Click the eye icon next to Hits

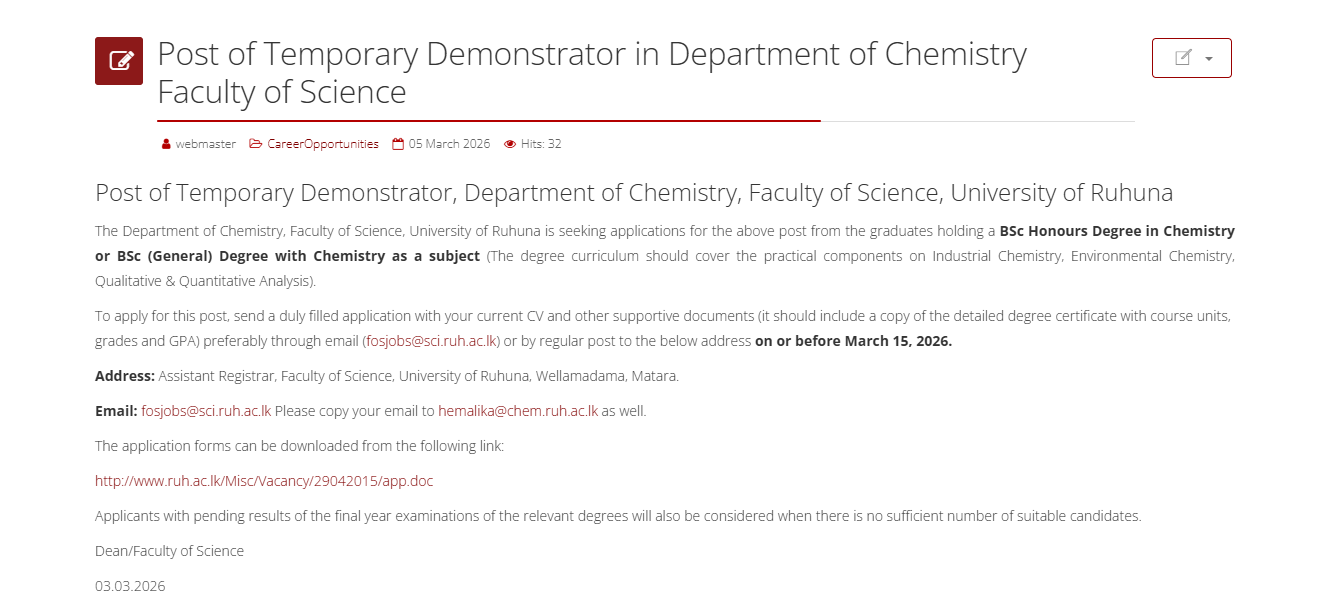point(510,144)
